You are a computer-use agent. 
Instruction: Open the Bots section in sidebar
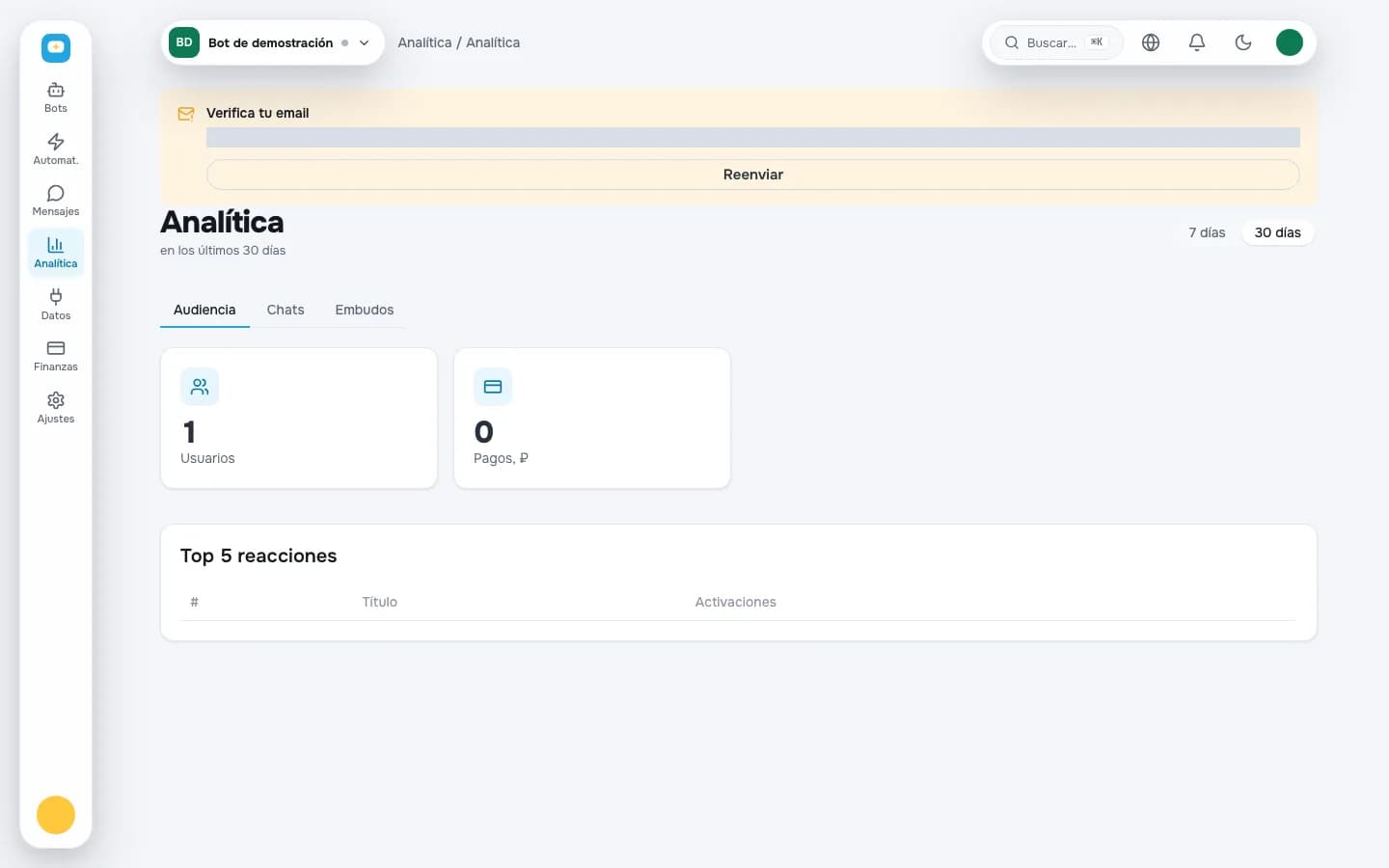point(56,97)
